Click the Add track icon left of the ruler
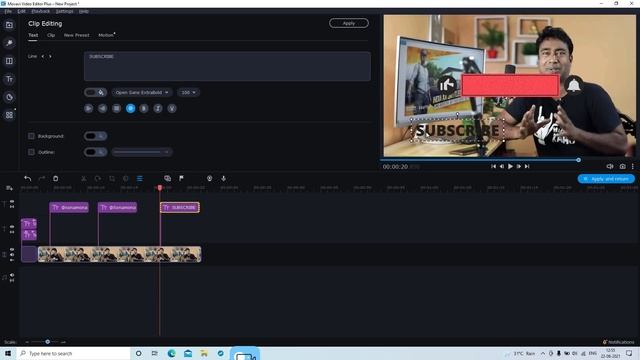The image size is (640, 360). 9,188
